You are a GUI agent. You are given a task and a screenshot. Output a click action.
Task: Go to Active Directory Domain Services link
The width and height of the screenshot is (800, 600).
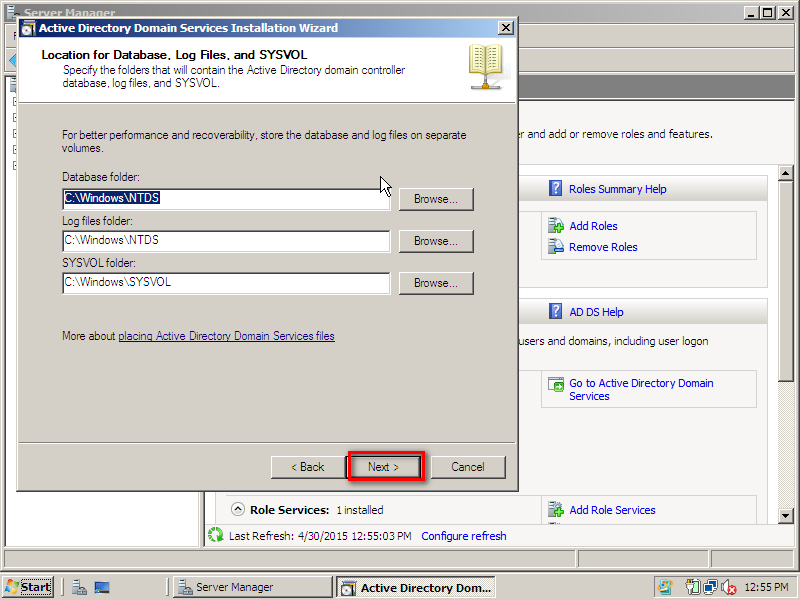click(x=641, y=389)
